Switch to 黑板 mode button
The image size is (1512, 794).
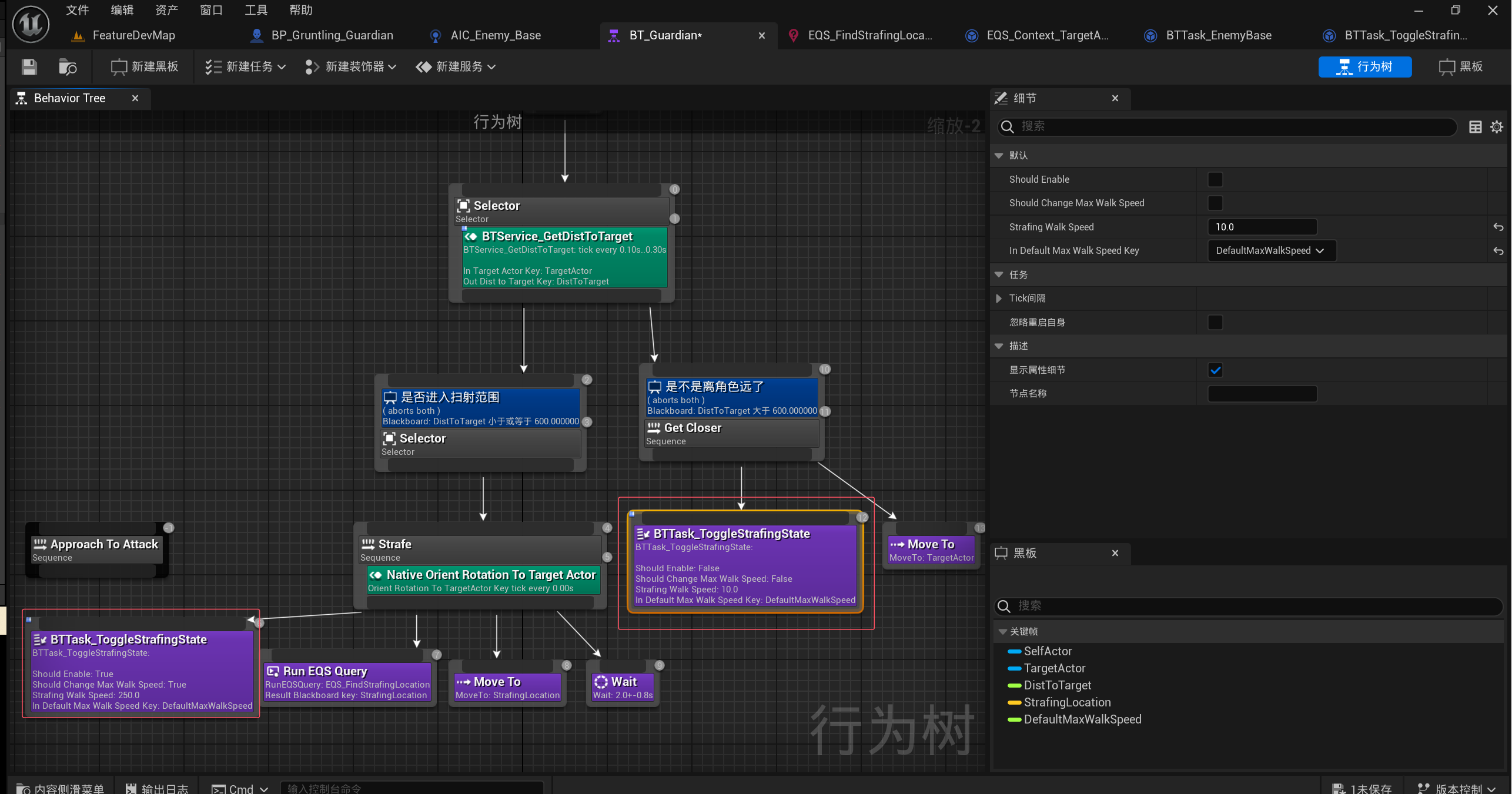(x=1461, y=67)
